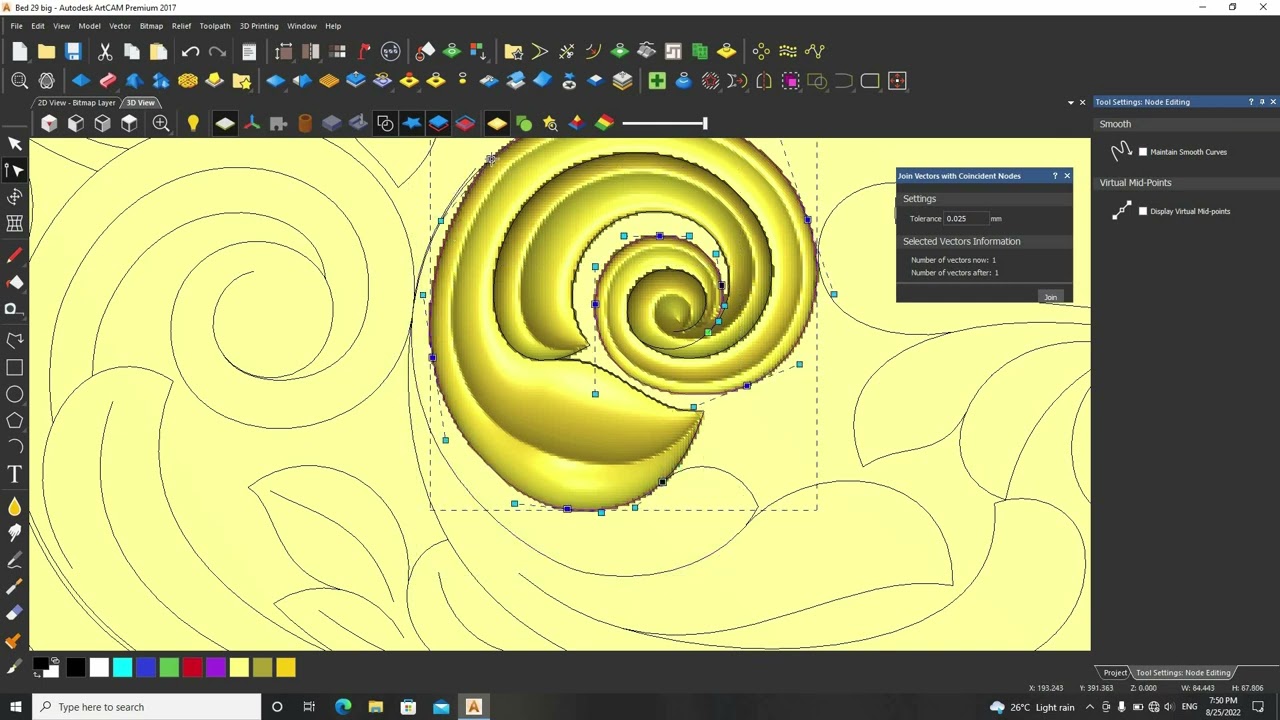Open the 3D Printing menu

tap(259, 26)
